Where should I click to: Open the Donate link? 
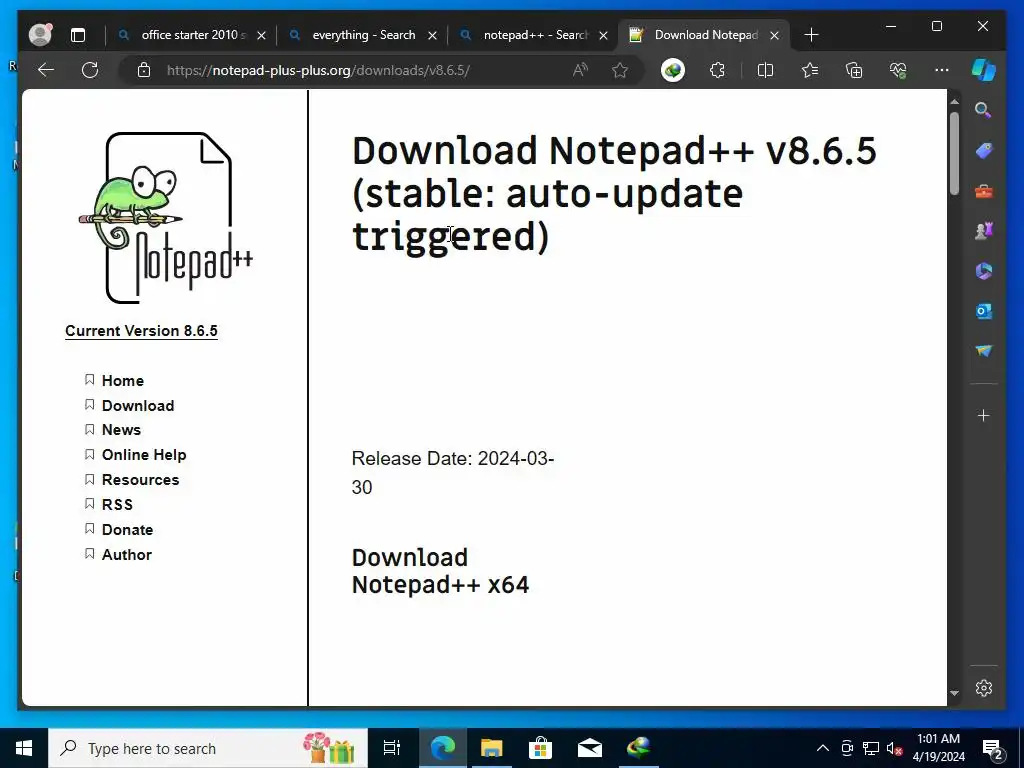coord(127,530)
